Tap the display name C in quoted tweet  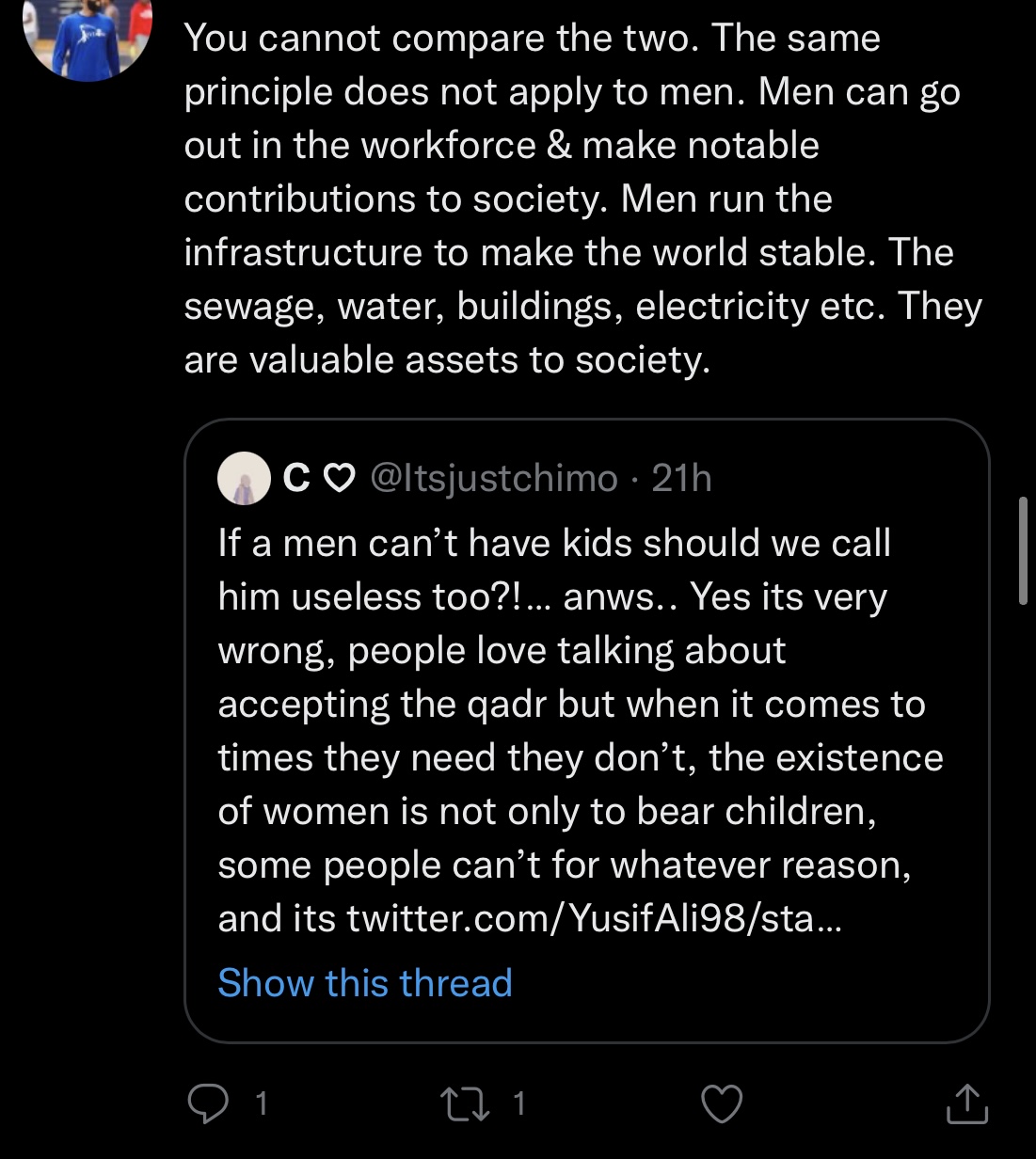coord(296,479)
